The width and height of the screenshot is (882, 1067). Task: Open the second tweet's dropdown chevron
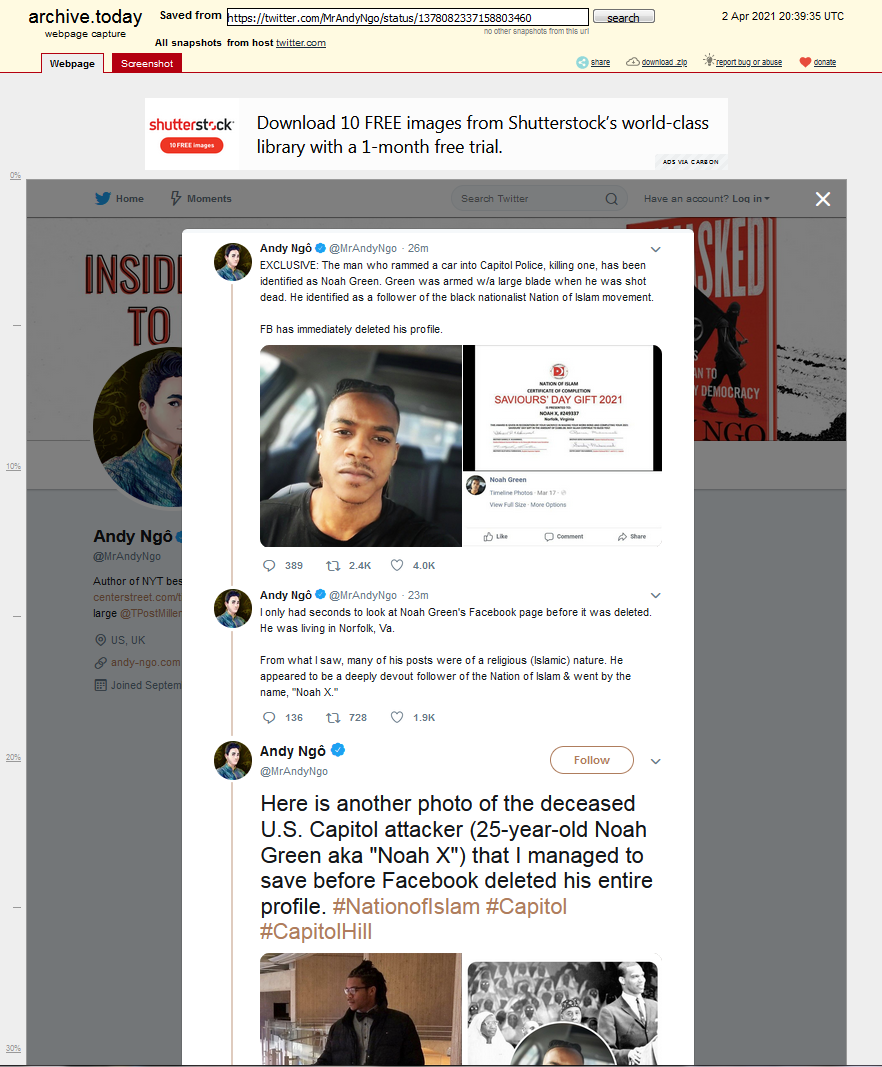pos(656,595)
